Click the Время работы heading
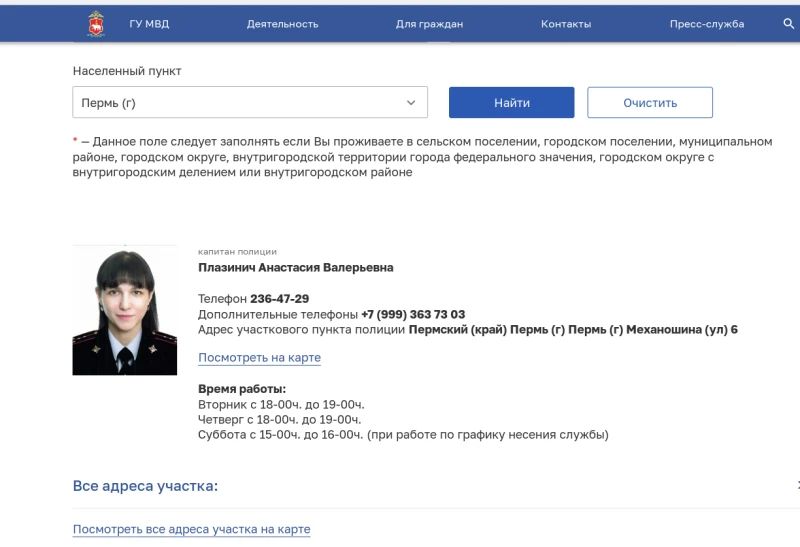 click(x=242, y=389)
